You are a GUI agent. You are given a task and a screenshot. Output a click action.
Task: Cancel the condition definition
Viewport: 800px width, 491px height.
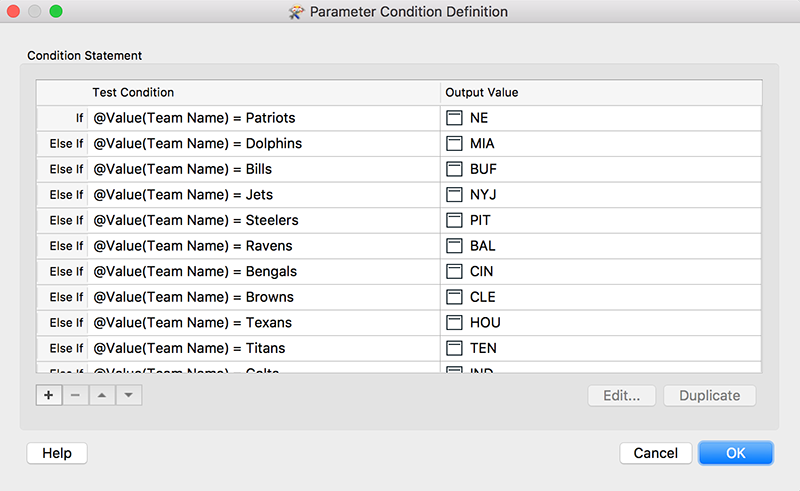(656, 453)
